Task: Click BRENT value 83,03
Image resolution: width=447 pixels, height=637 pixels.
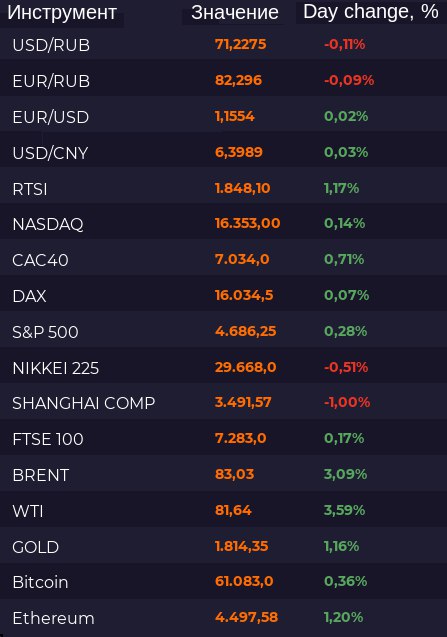Action: click(234, 474)
